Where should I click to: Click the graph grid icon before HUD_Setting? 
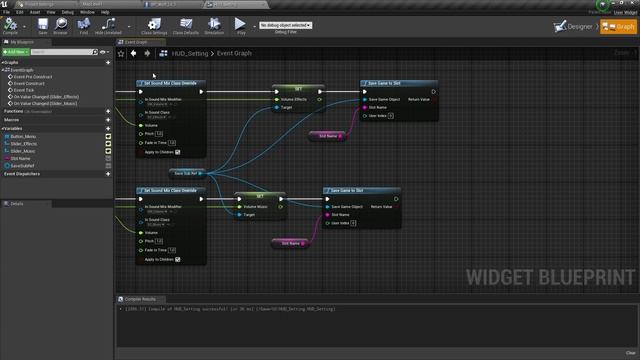[x=163, y=53]
